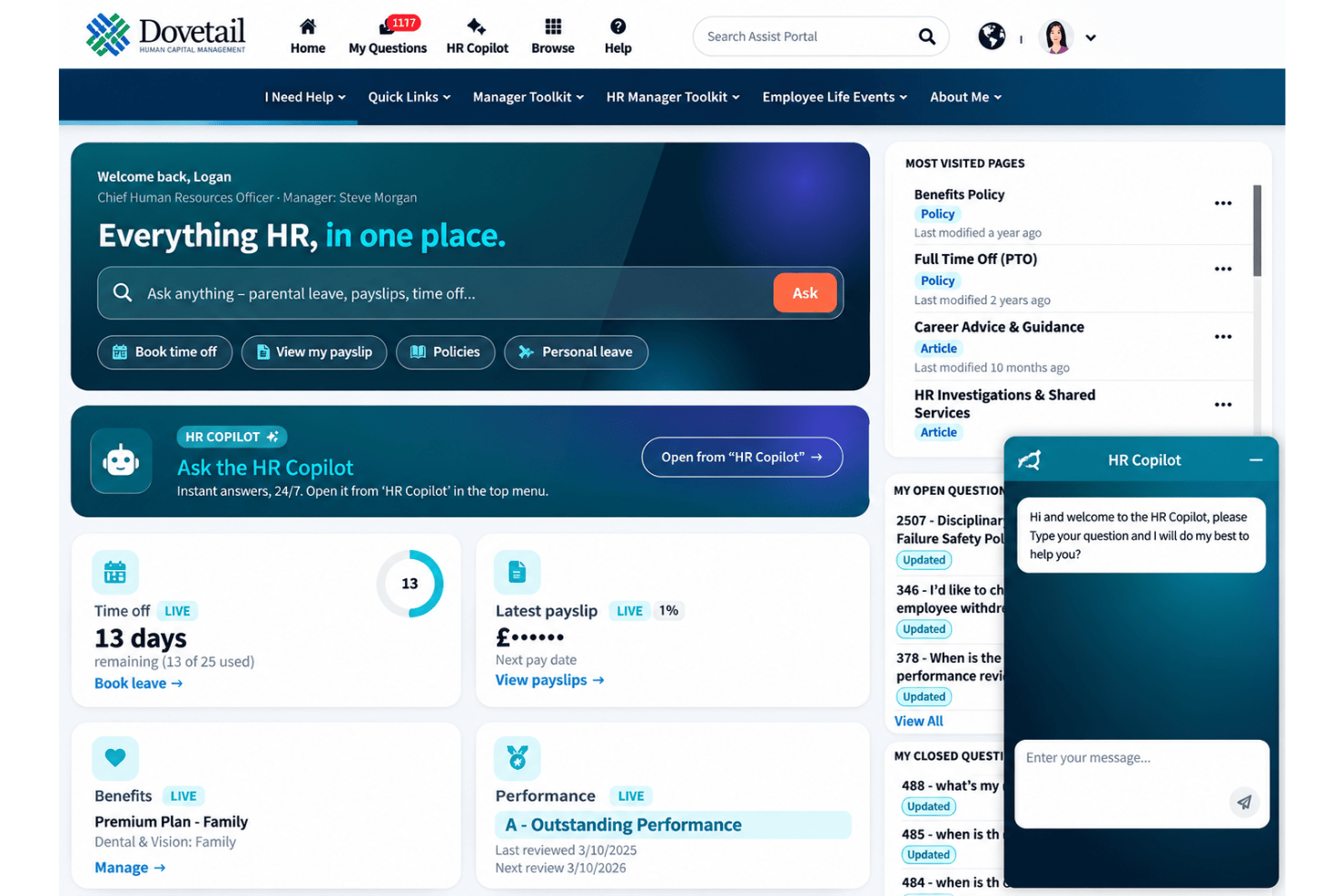Click the medal icon on Performance card
This screenshot has width=1344, height=896.
518,758
